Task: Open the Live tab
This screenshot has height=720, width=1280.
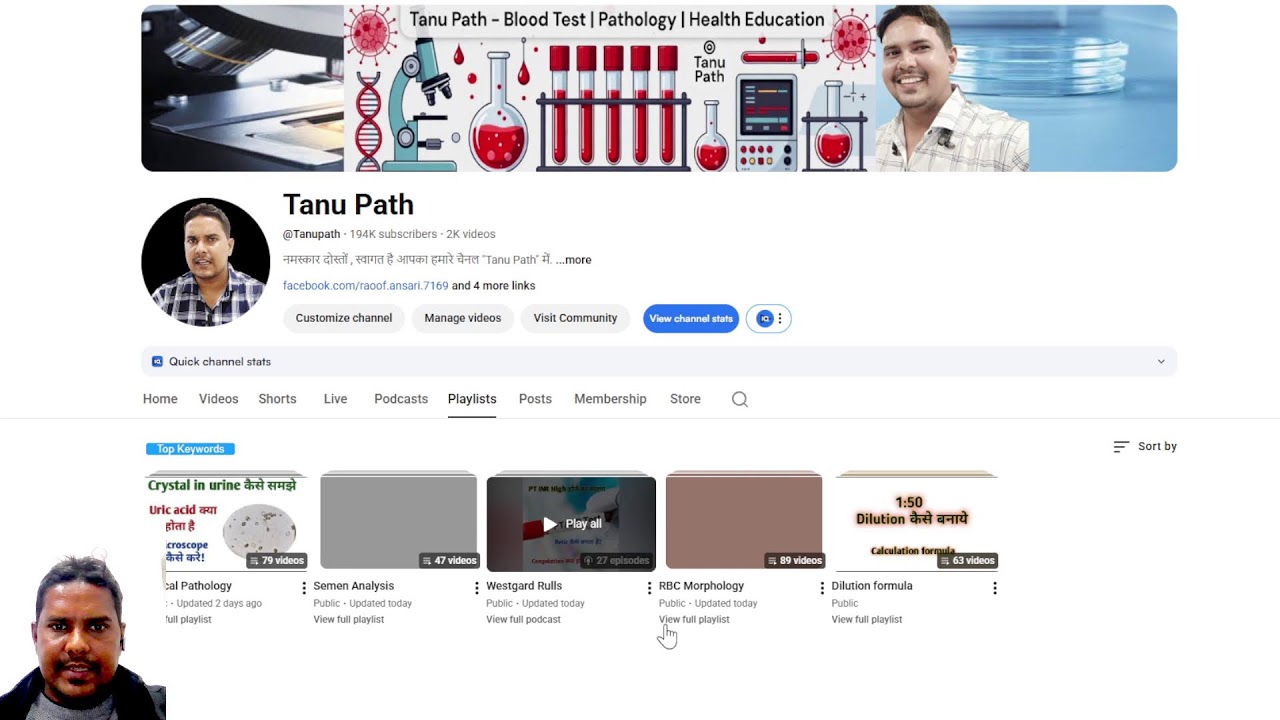Action: click(x=335, y=399)
